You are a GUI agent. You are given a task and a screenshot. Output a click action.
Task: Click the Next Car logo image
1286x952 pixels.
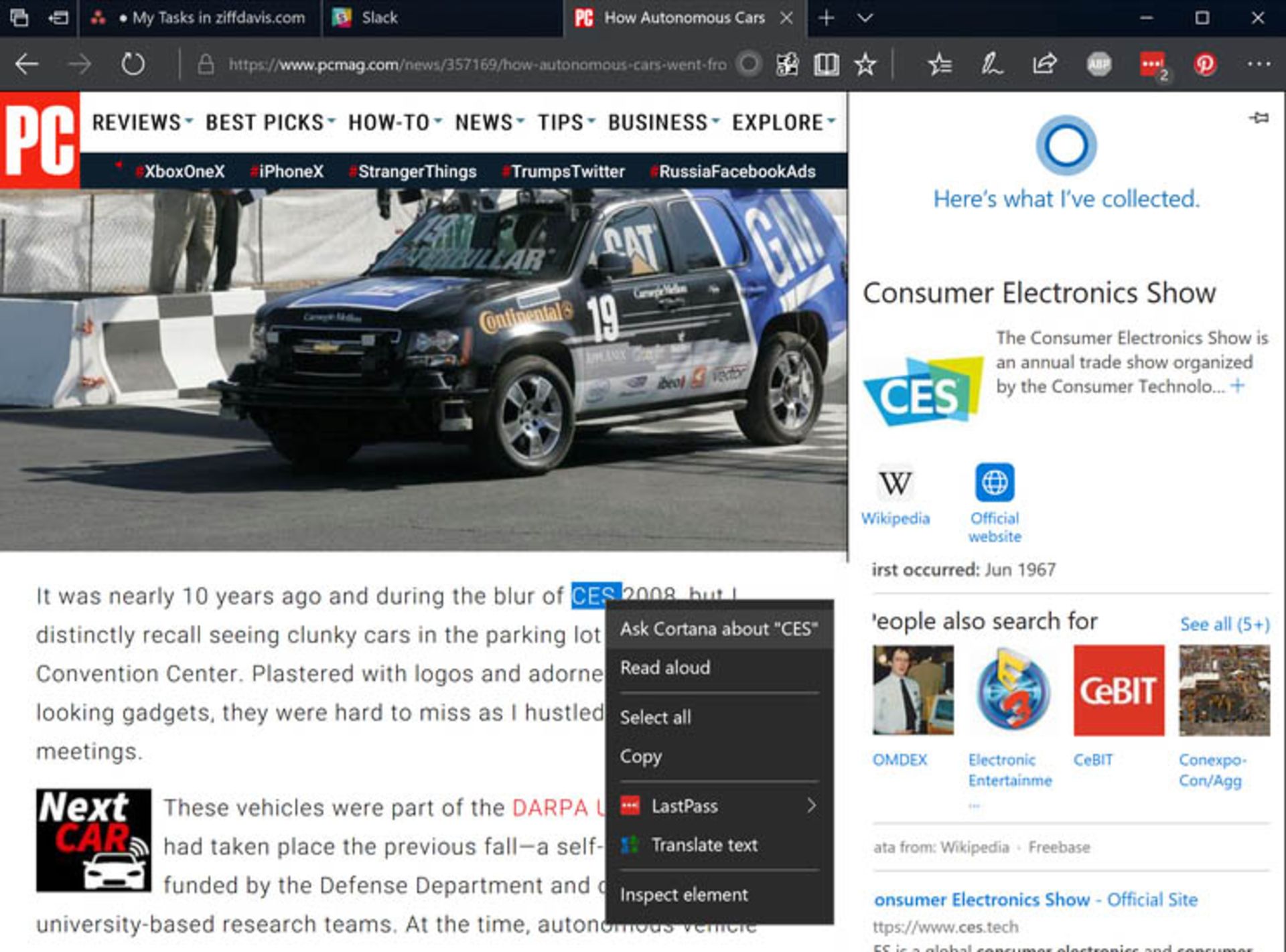(x=94, y=840)
